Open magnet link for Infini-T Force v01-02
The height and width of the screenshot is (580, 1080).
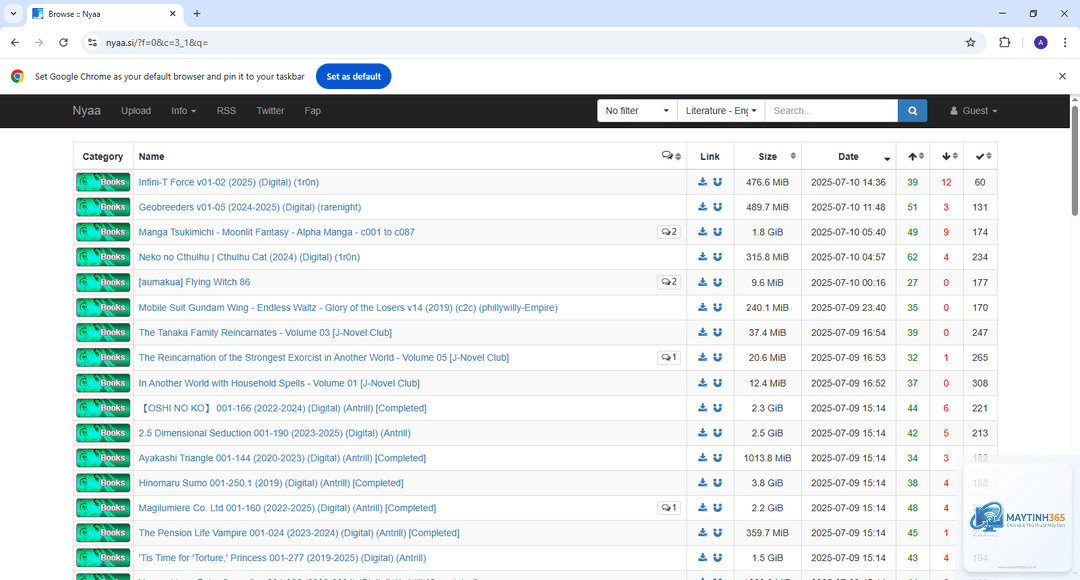click(x=718, y=182)
